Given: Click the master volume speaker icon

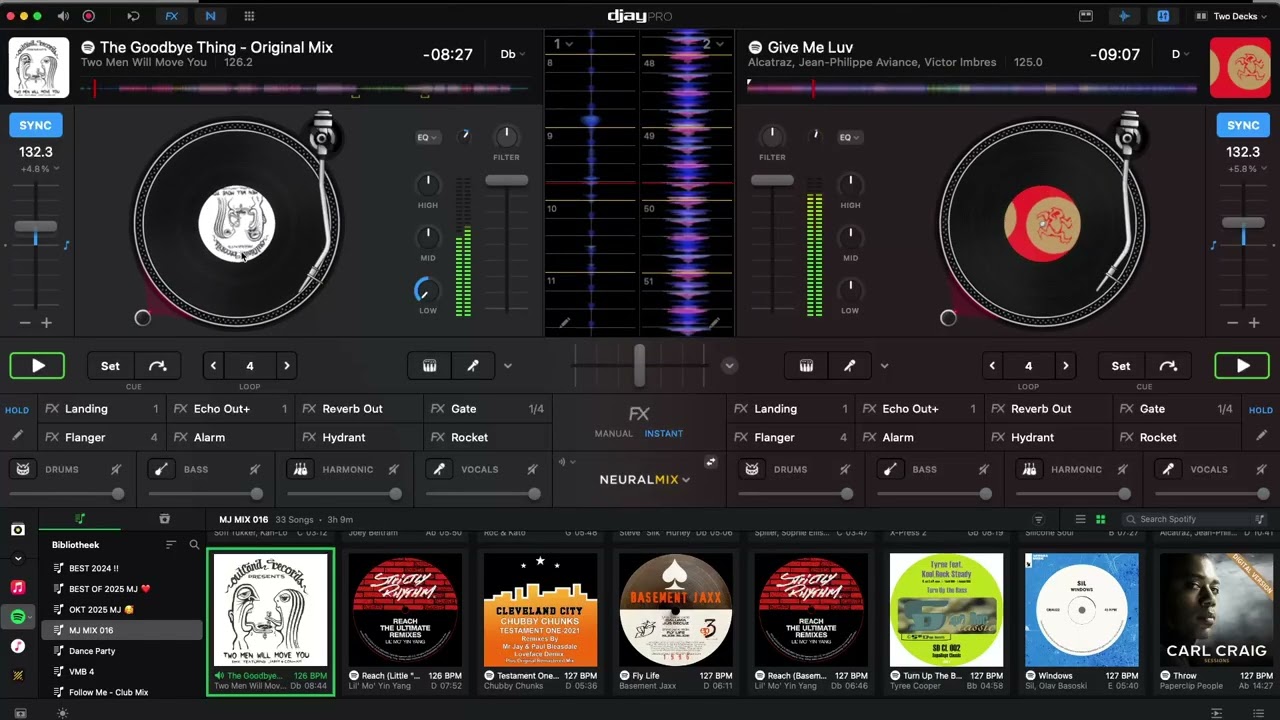Looking at the screenshot, I should 64,16.
